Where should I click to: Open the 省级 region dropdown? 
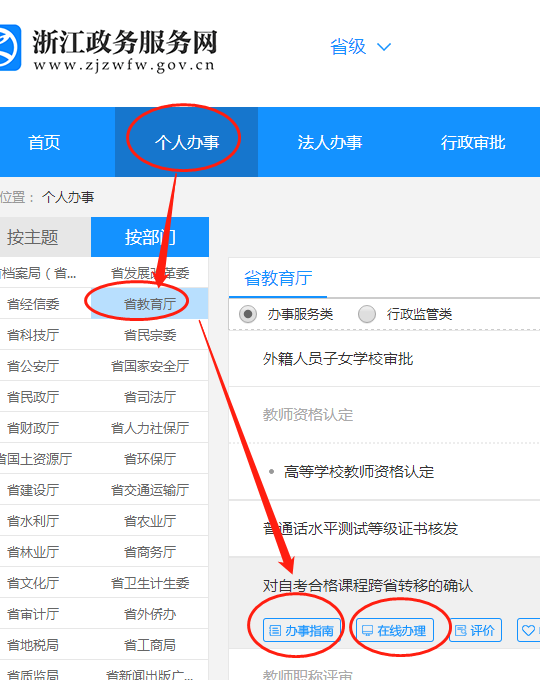[360, 47]
